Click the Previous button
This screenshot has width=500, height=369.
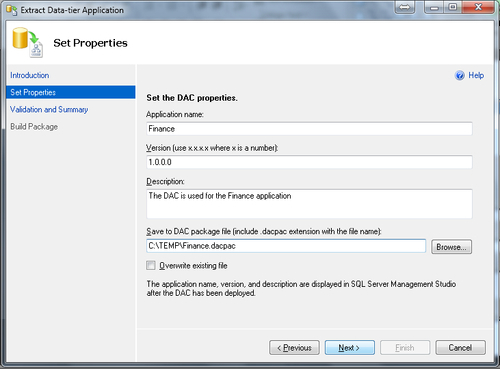point(294,348)
